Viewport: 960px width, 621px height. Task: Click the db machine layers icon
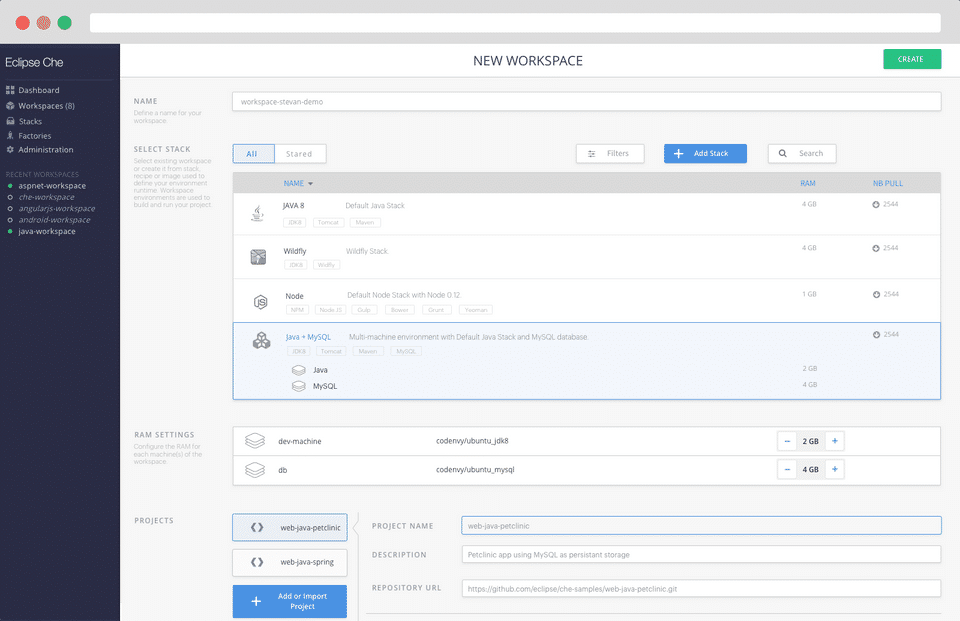[x=255, y=470]
